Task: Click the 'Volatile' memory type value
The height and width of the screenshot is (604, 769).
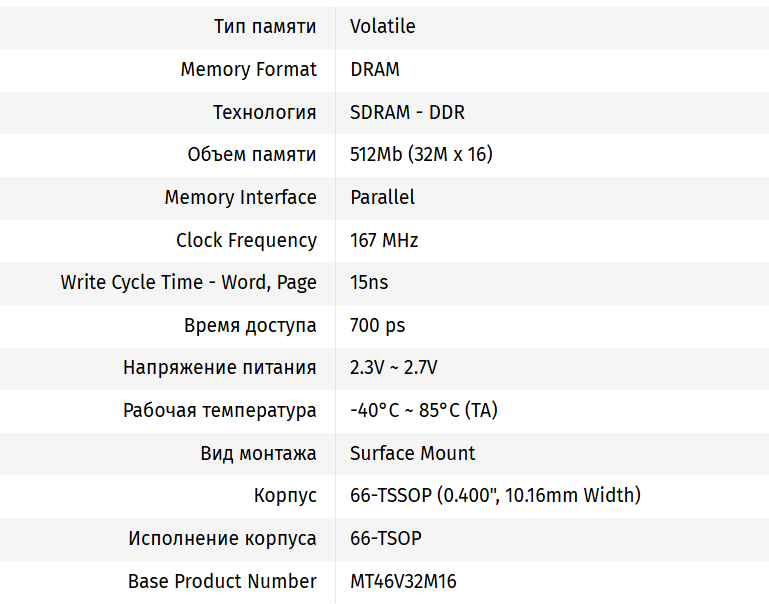Action: [x=383, y=27]
